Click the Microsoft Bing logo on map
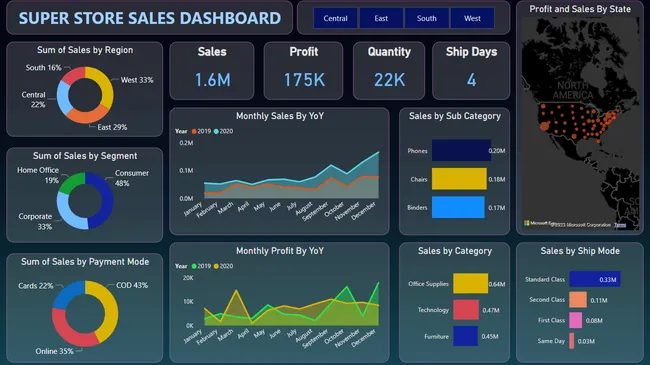The width and height of the screenshot is (650, 365). 527,223
